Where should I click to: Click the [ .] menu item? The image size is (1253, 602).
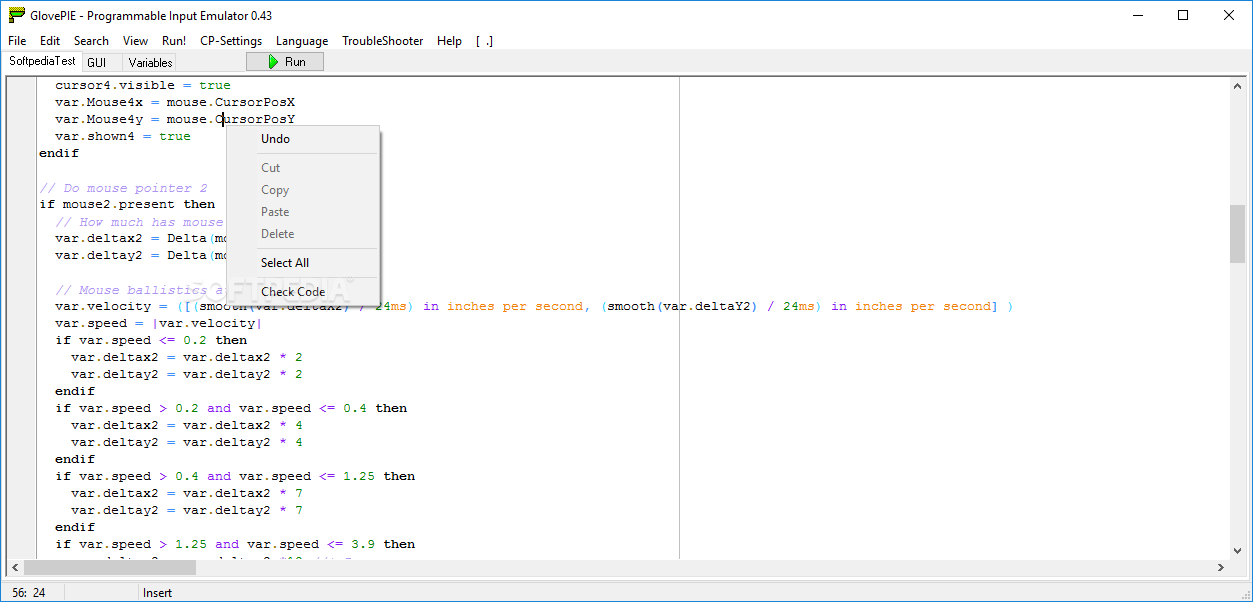click(484, 41)
